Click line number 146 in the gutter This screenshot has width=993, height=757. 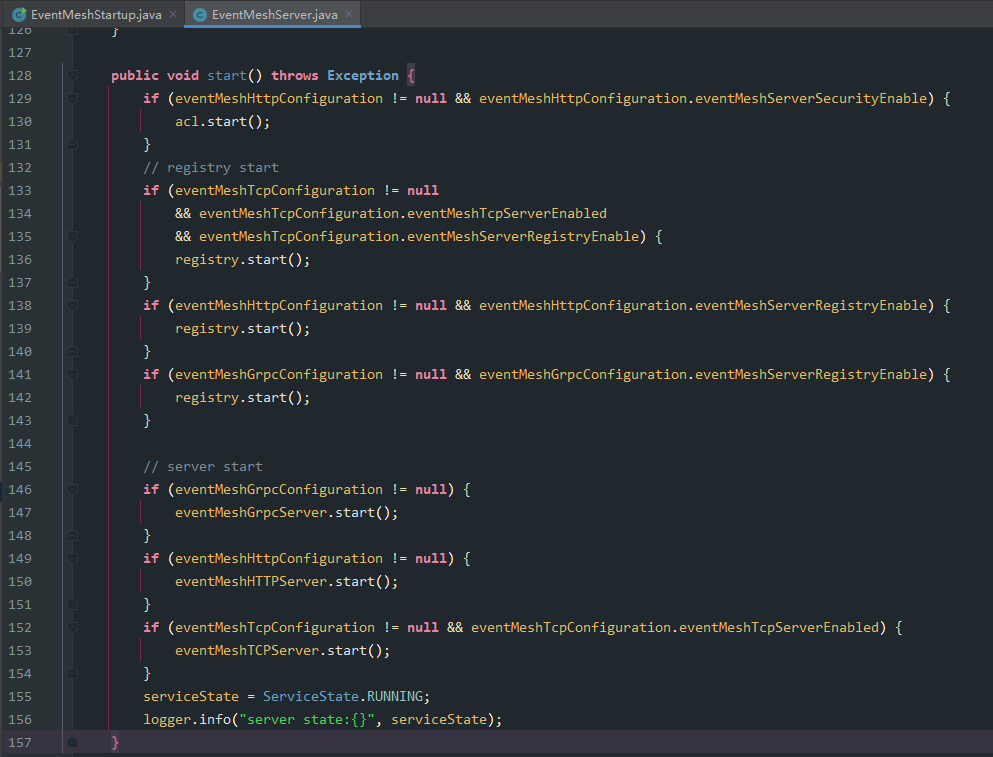point(20,490)
